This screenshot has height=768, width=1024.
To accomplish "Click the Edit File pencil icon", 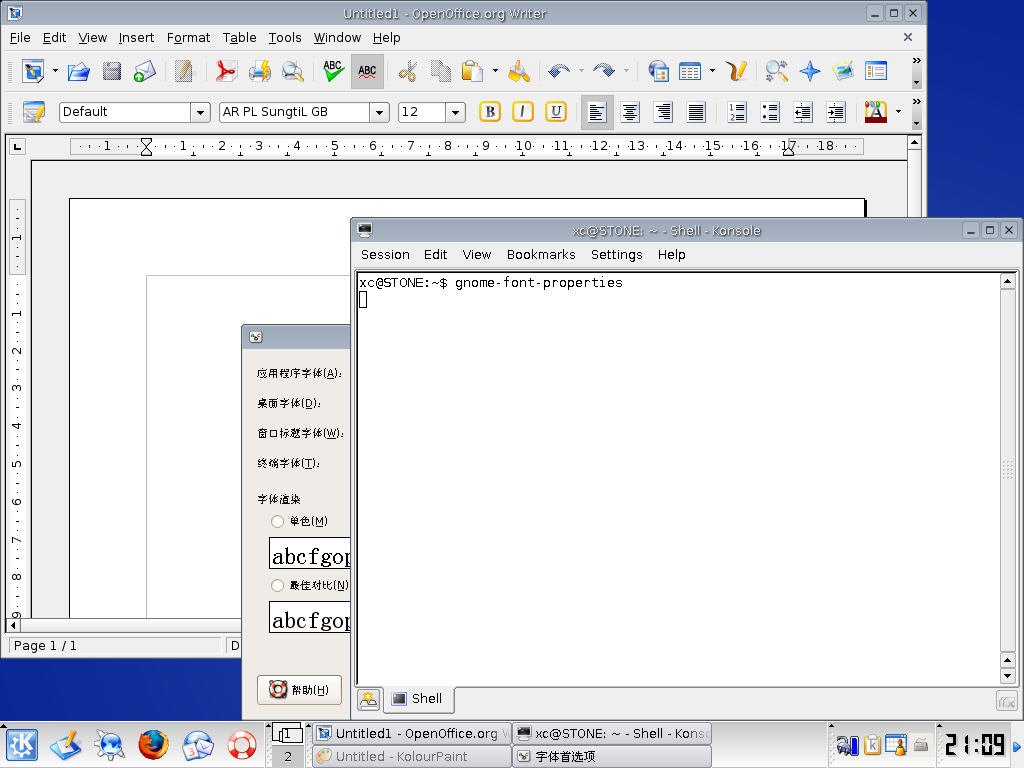I will tap(184, 71).
